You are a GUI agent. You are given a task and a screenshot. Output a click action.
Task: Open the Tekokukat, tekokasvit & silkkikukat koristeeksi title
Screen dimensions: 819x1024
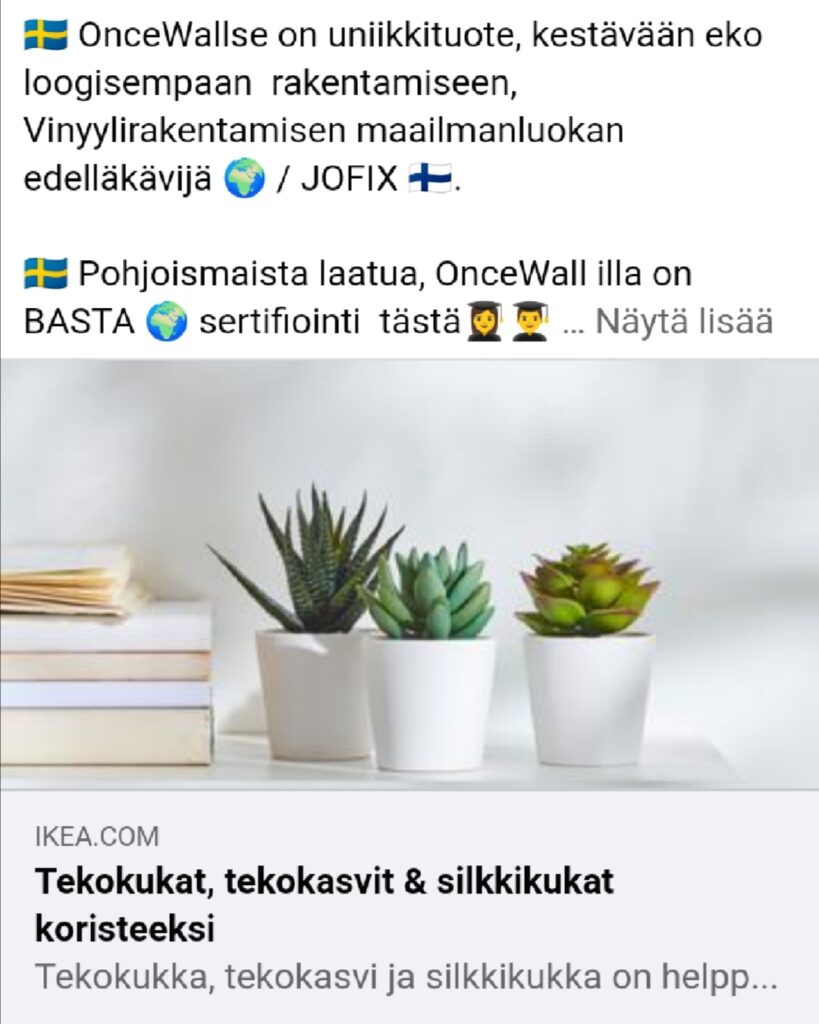coord(324,904)
